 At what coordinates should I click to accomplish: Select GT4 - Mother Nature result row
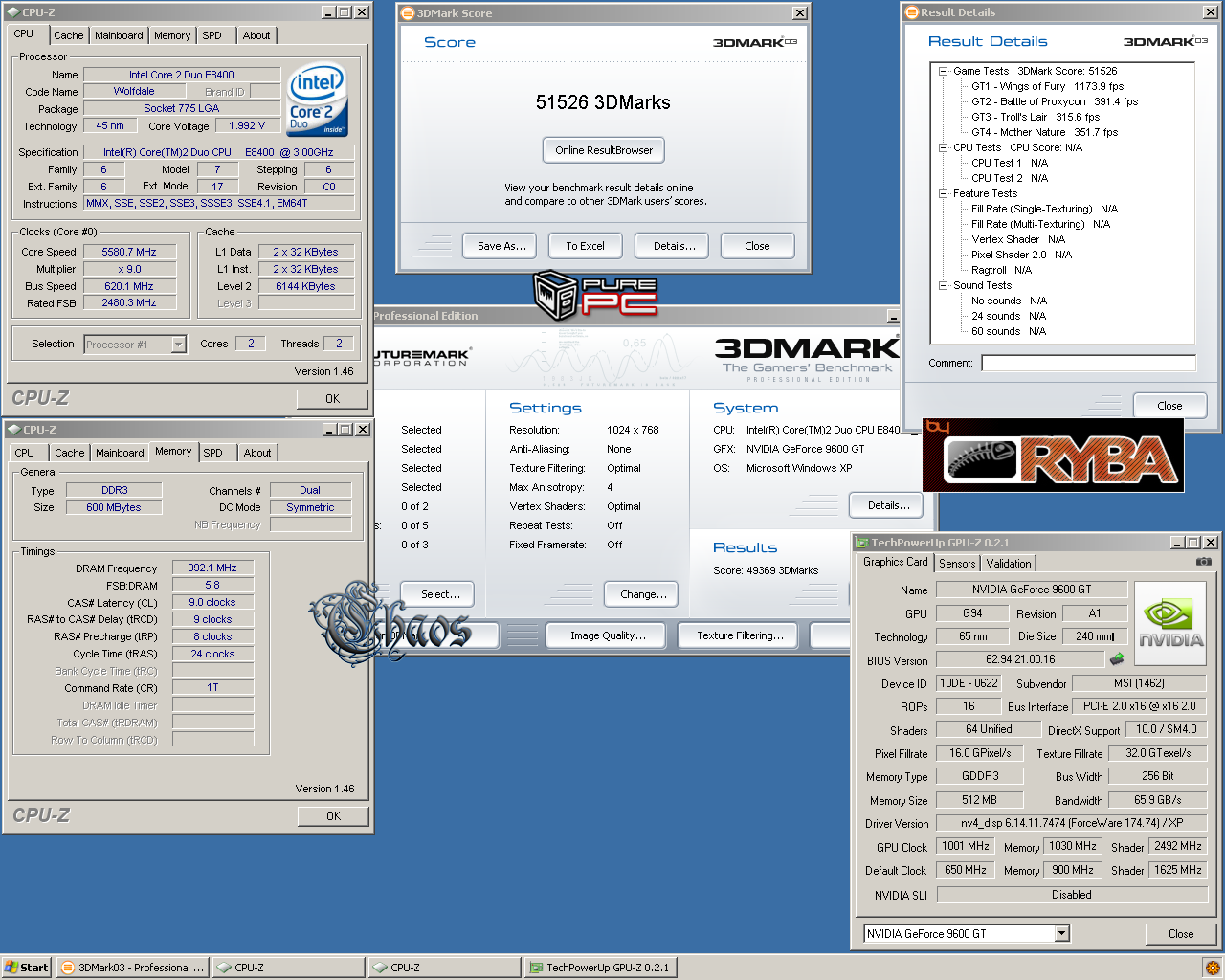click(x=1044, y=132)
